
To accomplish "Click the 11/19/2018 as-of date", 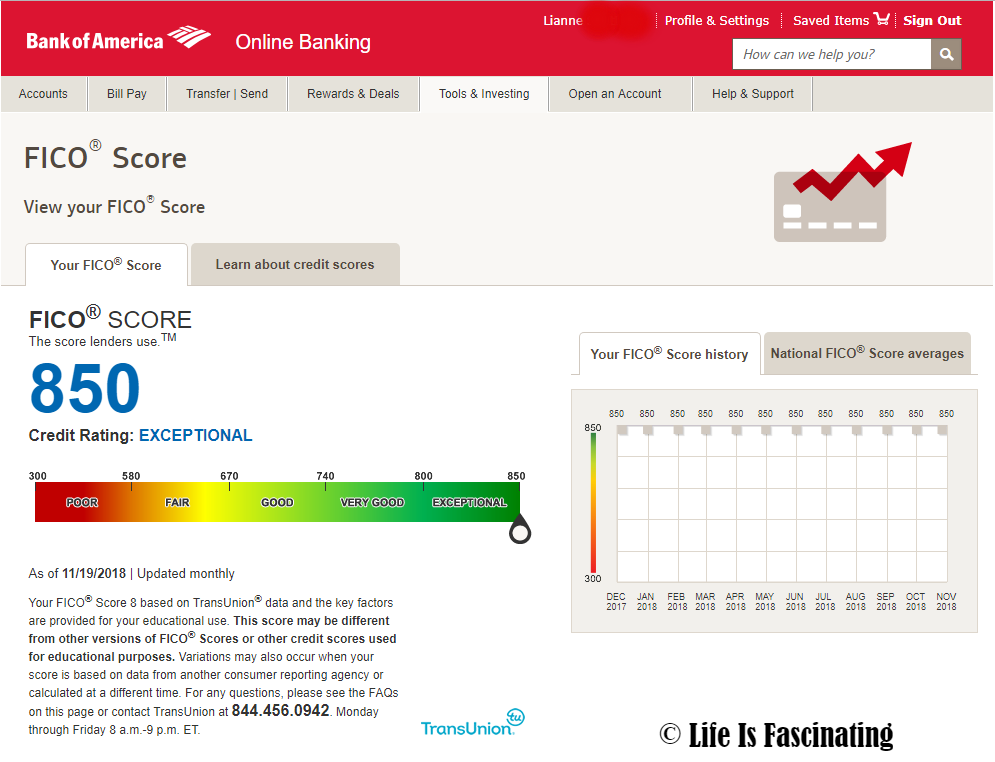I will point(94,574).
